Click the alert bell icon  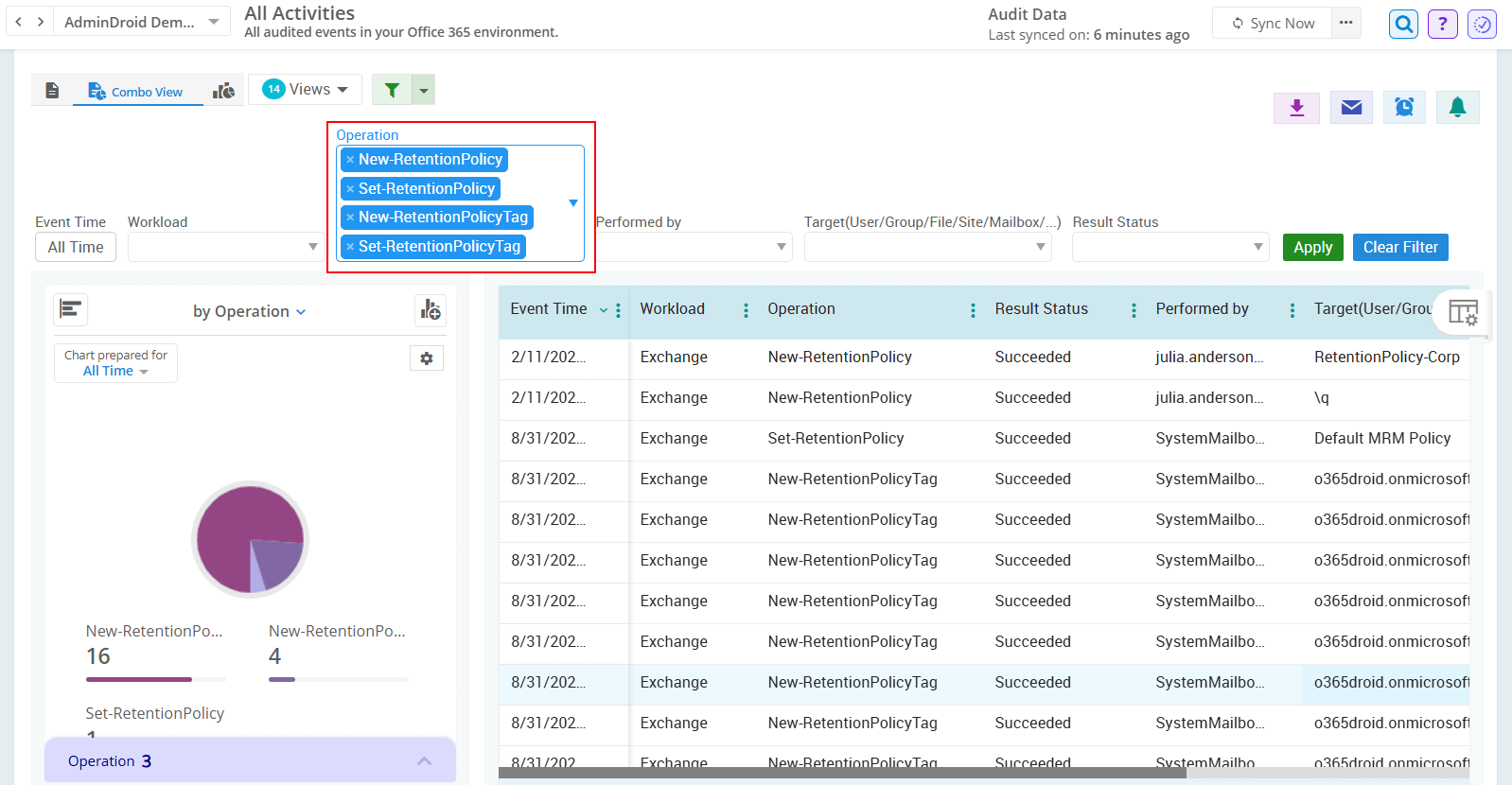1457,108
